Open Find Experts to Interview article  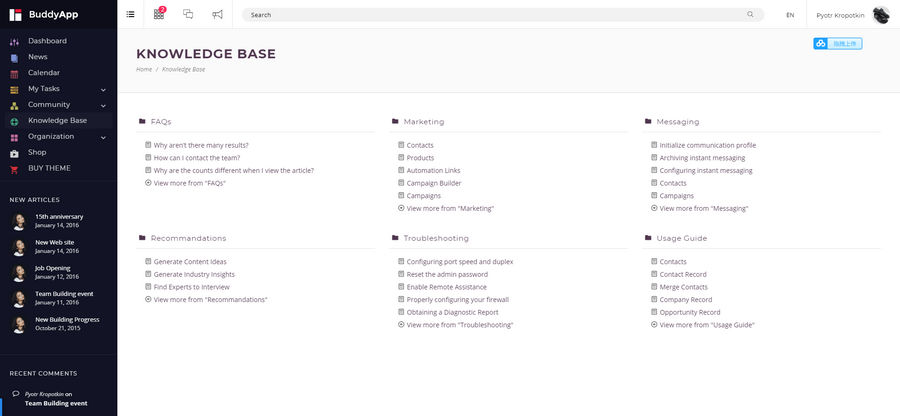click(x=192, y=287)
